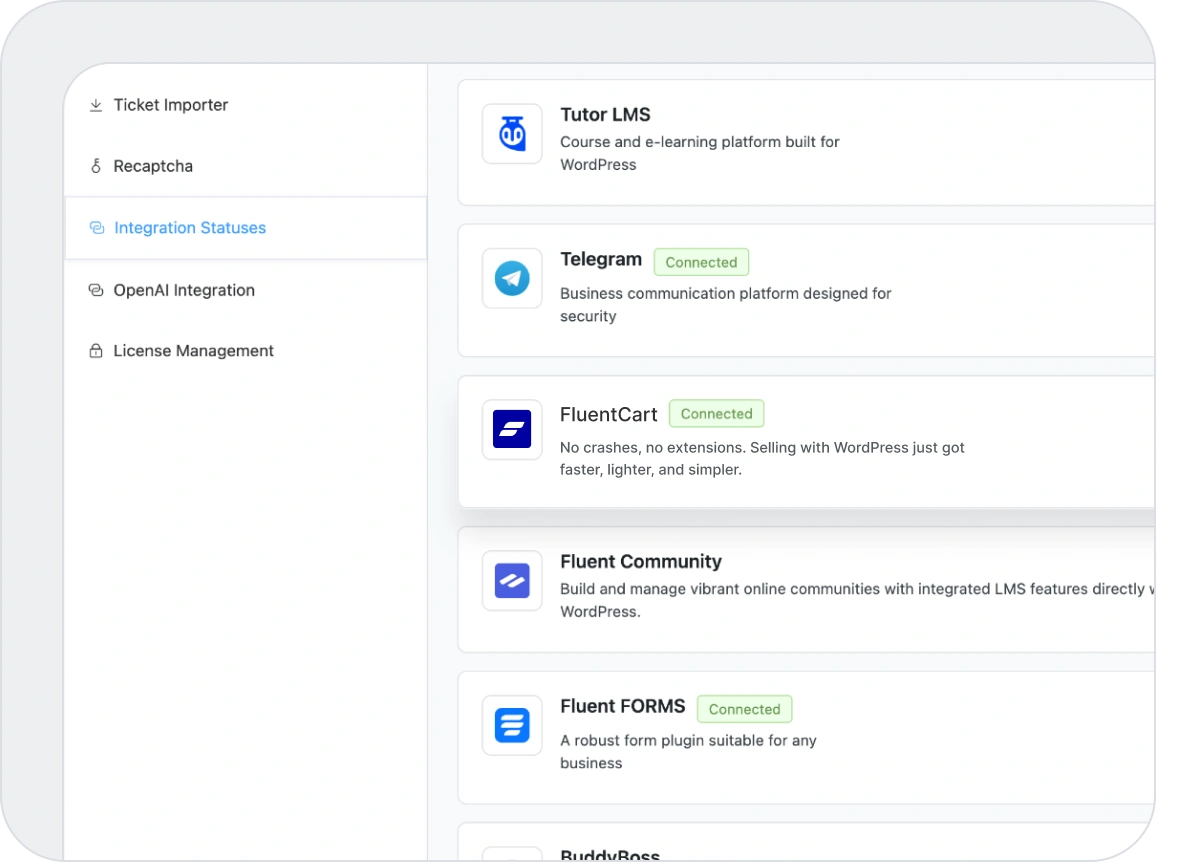Click the Connected badge for Fluent FORMS
The height and width of the screenshot is (862, 1178).
[744, 709]
